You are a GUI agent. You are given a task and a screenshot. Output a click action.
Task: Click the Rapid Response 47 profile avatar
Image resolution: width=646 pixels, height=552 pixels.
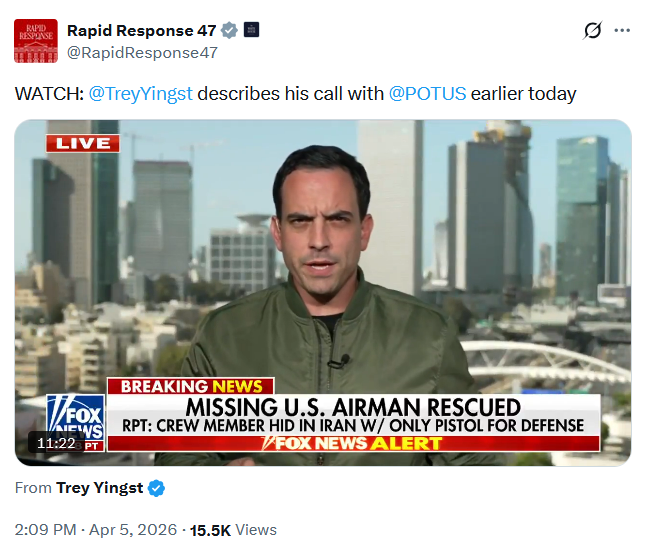pos(36,41)
